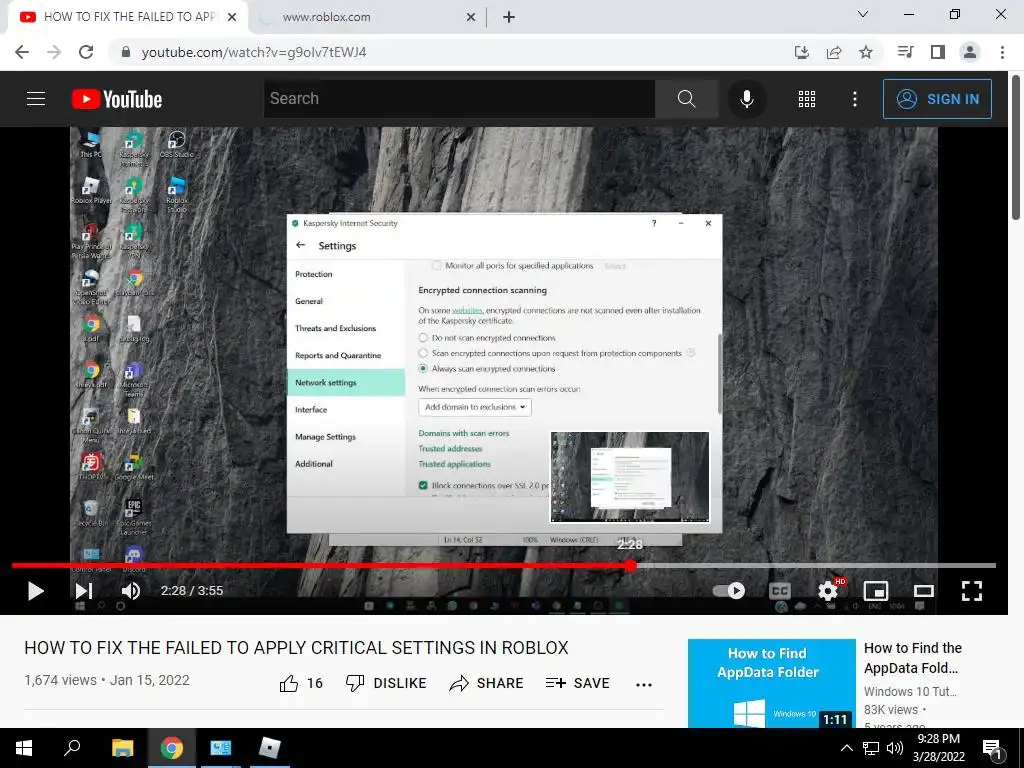Viewport: 1024px width, 768px height.
Task: Start voice search with microphone icon
Action: click(746, 99)
